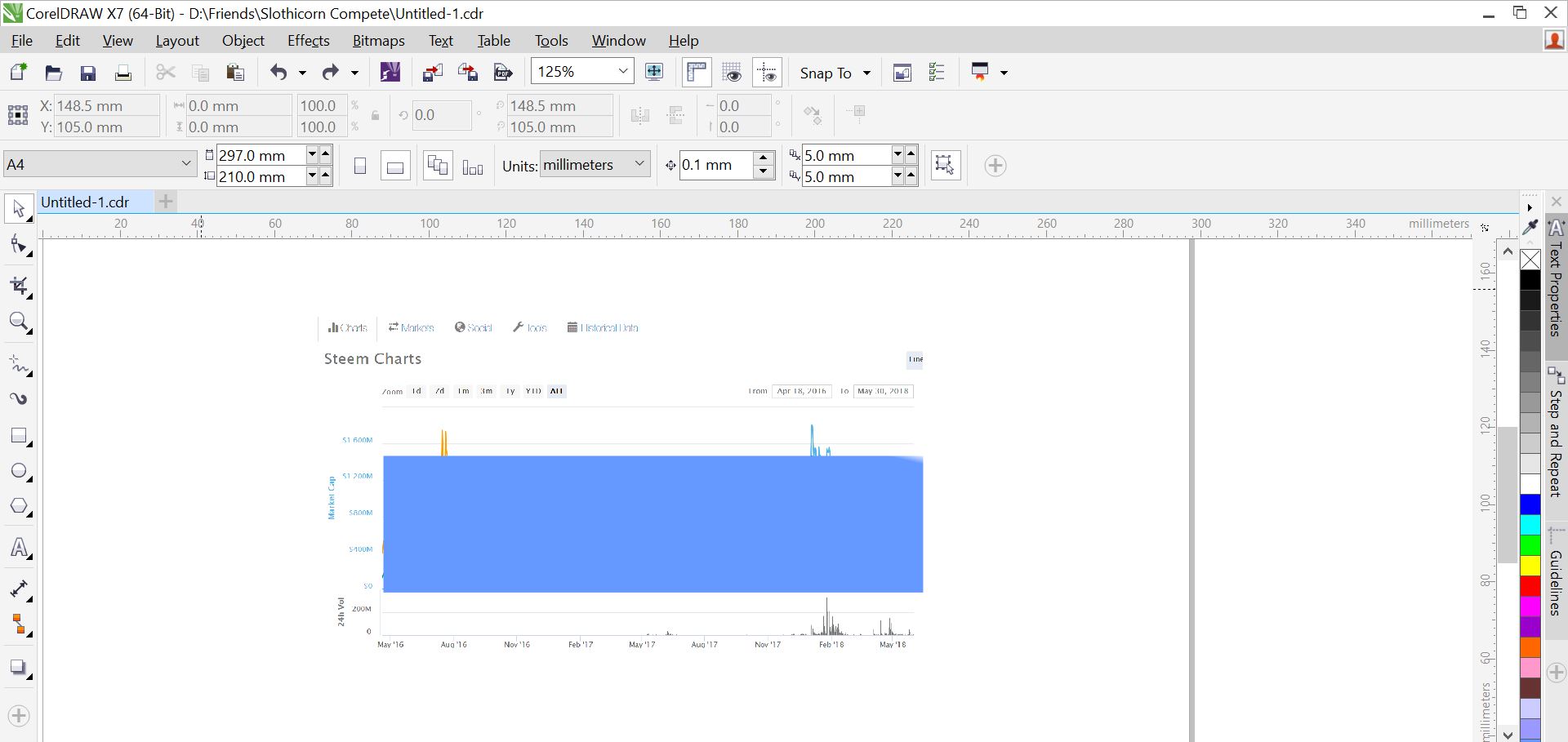This screenshot has width=1568, height=742.
Task: Select Landscape page orientation
Action: click(395, 166)
